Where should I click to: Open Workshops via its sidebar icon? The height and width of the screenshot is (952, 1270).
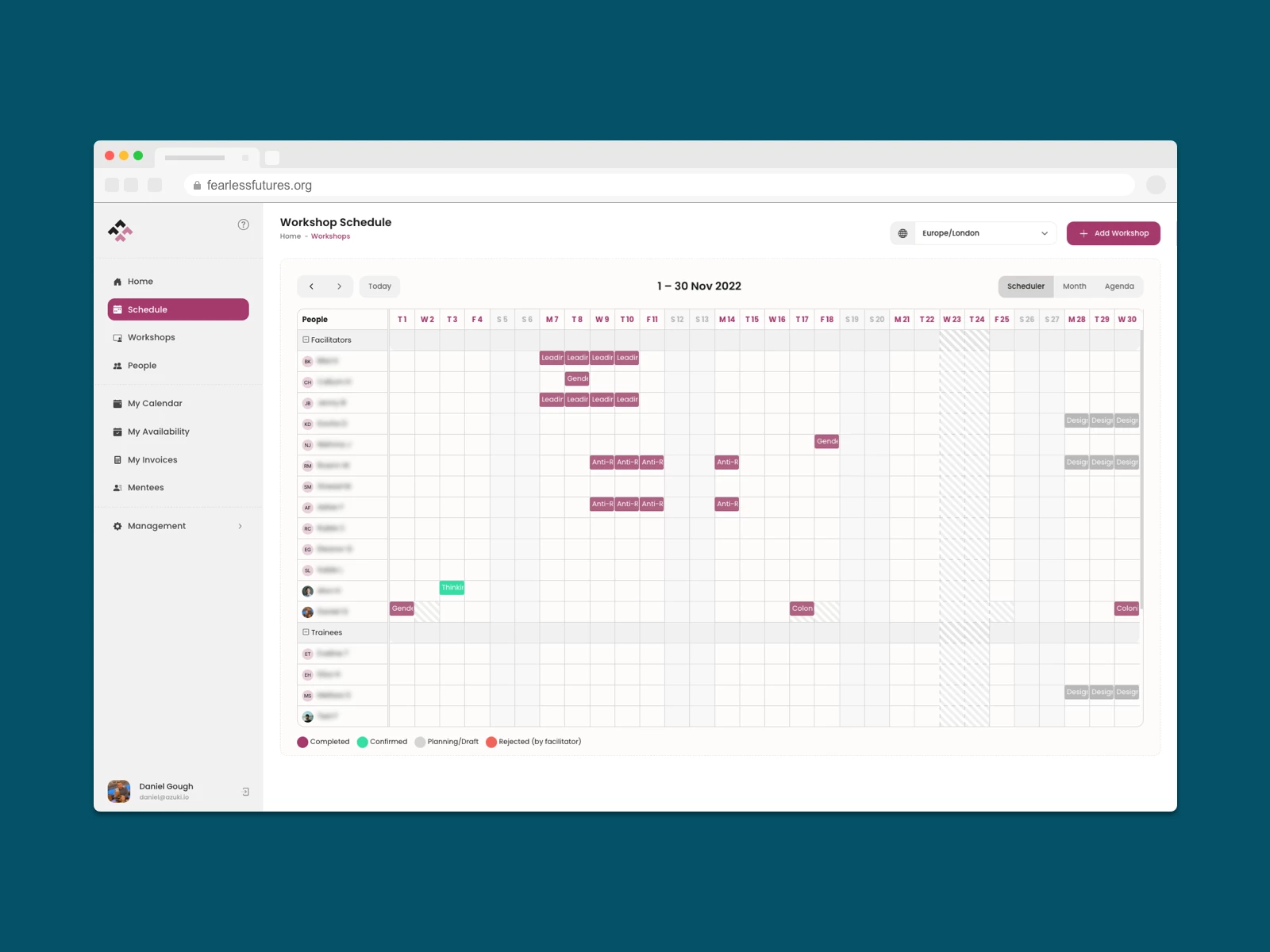pos(117,338)
